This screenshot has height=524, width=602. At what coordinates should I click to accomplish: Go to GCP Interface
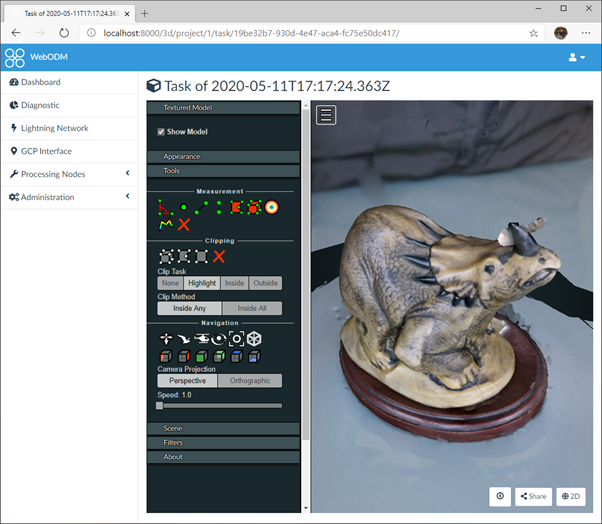(47, 151)
